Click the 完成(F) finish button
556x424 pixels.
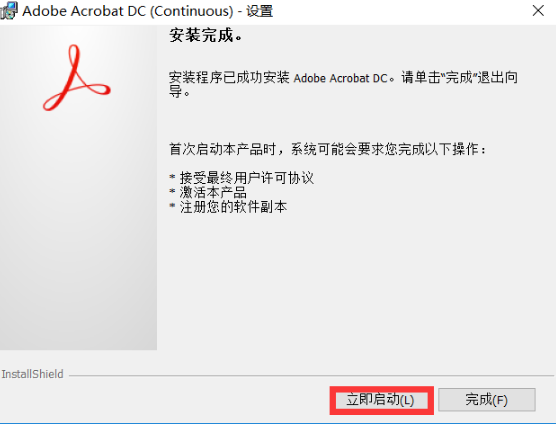[x=486, y=400]
